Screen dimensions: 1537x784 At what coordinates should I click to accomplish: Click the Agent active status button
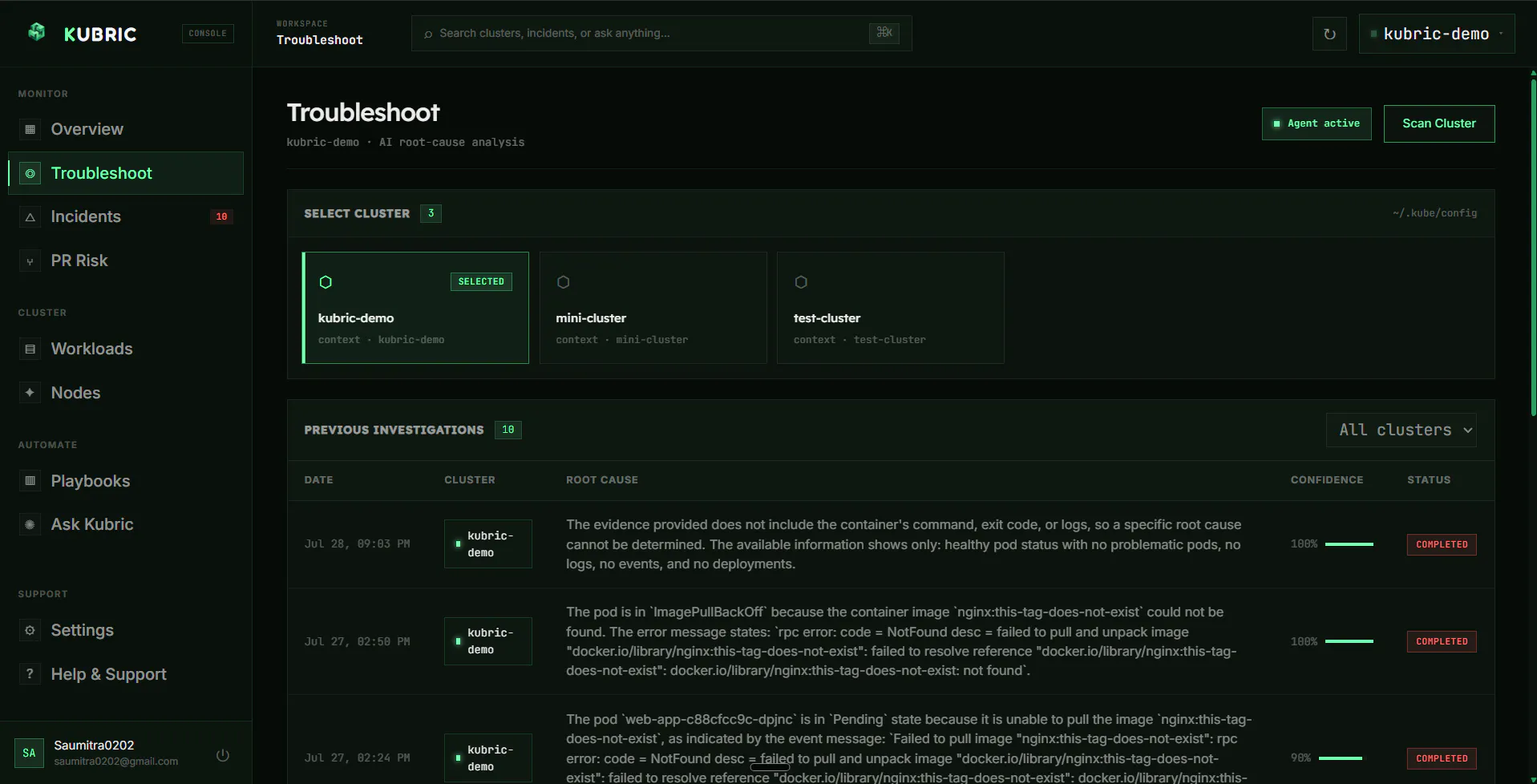pos(1317,123)
